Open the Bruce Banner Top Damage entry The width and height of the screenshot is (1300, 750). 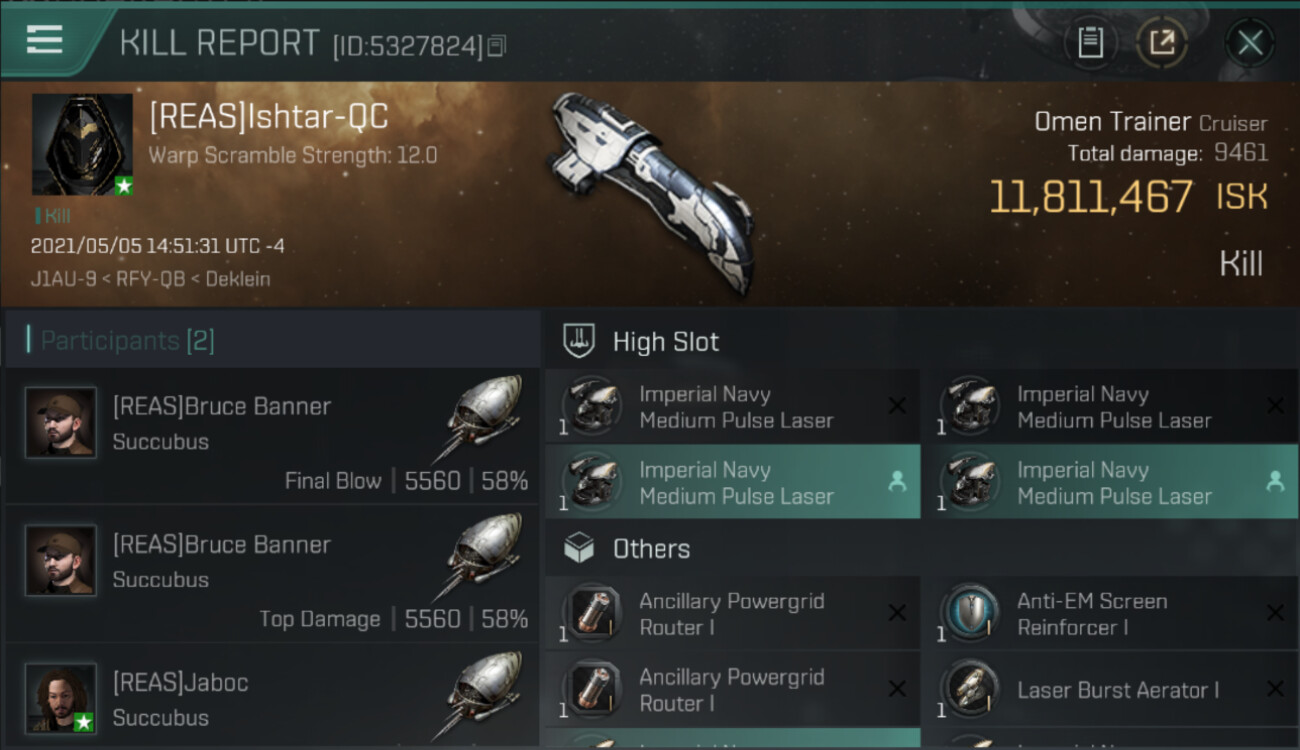(x=272, y=574)
